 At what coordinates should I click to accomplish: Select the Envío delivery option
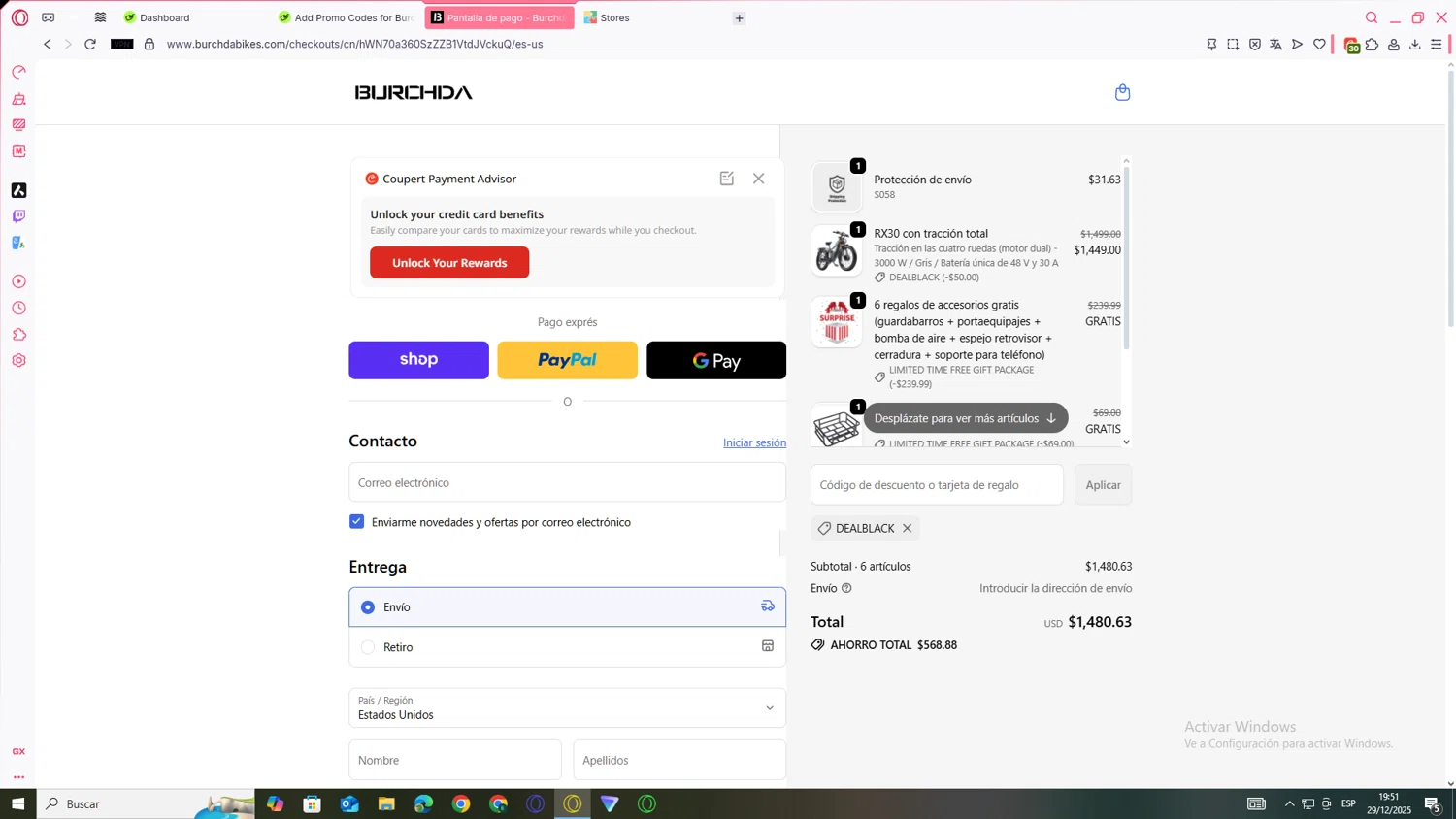pyautogui.click(x=567, y=607)
